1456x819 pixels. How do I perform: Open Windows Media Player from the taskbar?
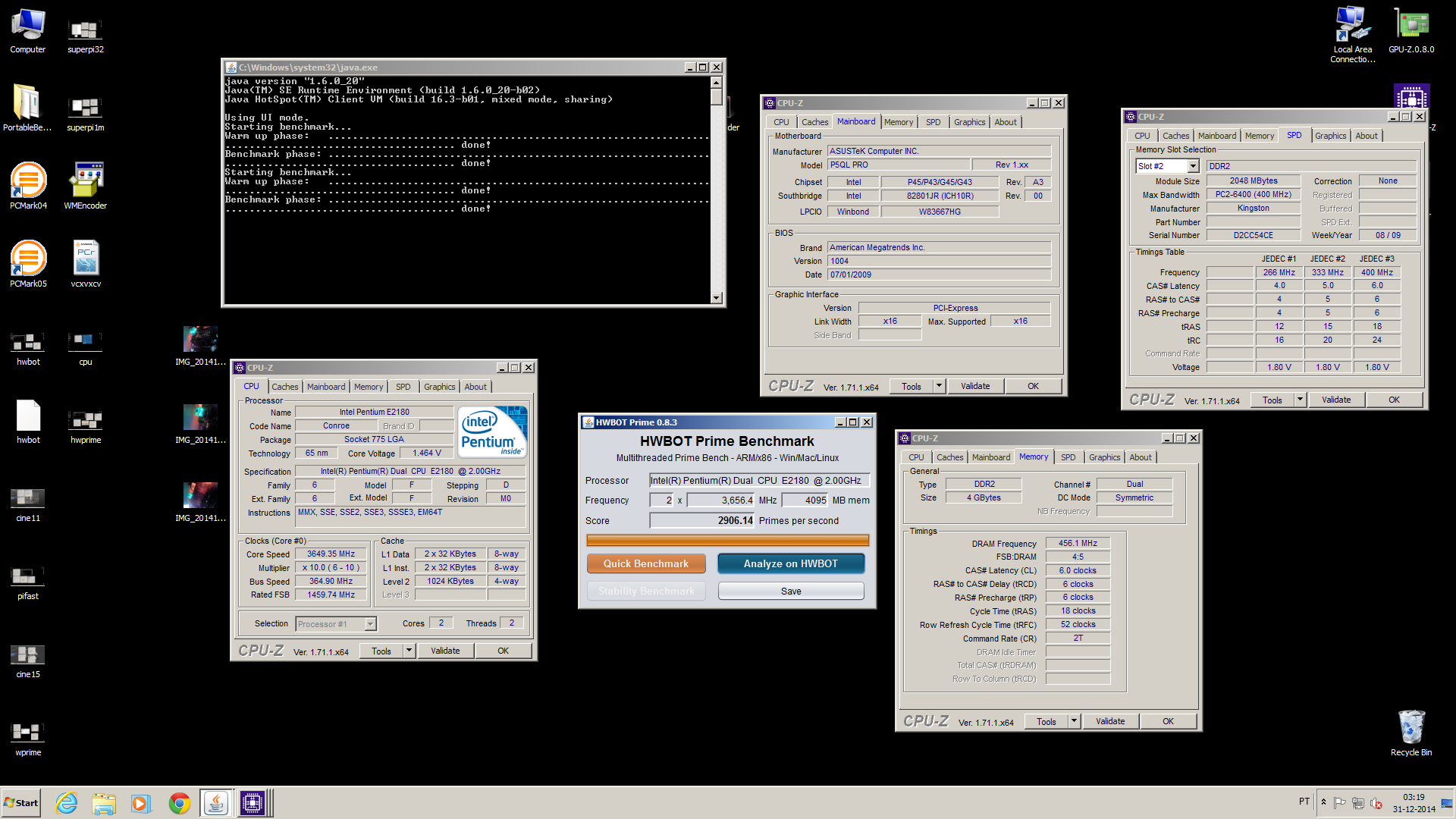pos(141,803)
